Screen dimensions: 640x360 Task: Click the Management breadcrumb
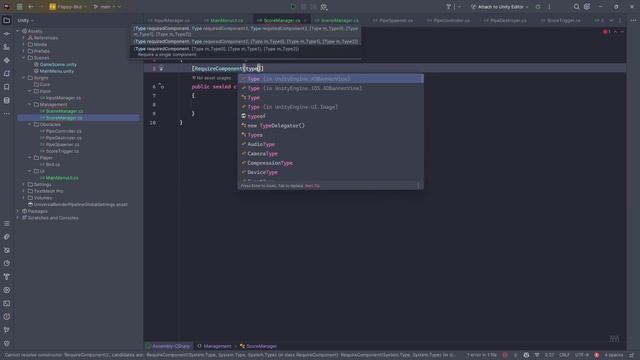(x=214, y=346)
